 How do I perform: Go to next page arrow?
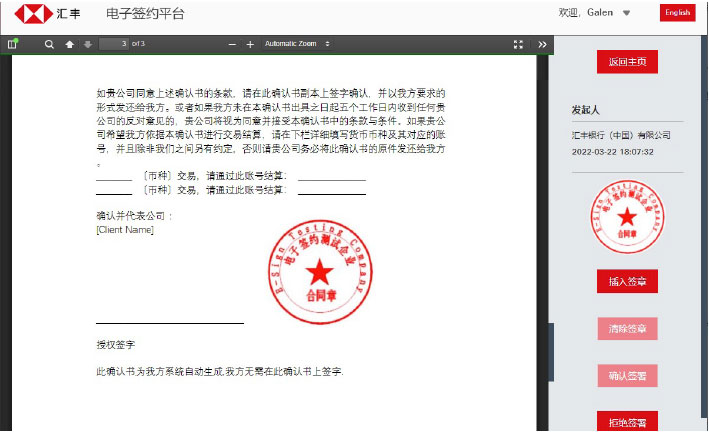pyautogui.click(x=87, y=44)
